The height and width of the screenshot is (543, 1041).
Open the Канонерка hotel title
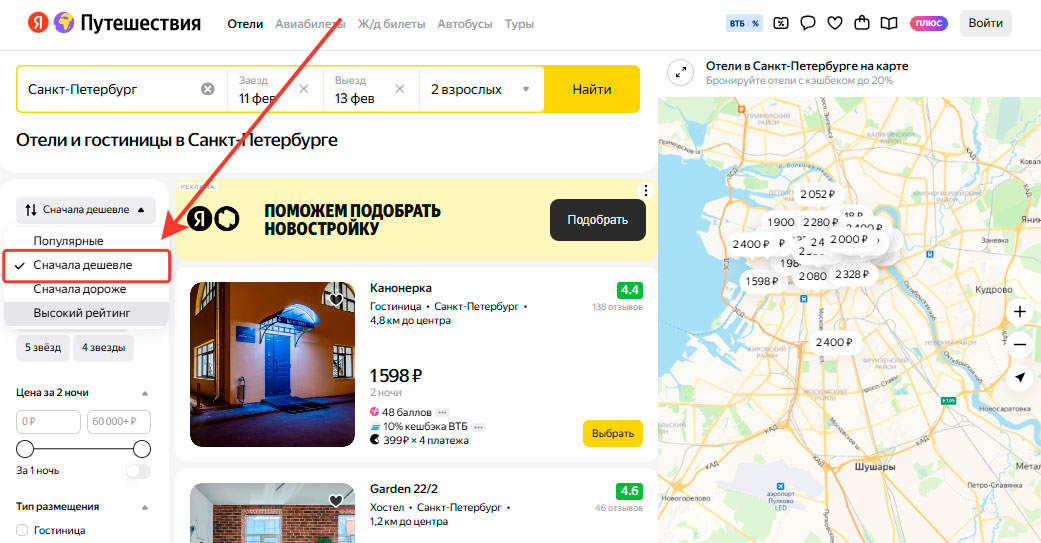click(x=401, y=288)
